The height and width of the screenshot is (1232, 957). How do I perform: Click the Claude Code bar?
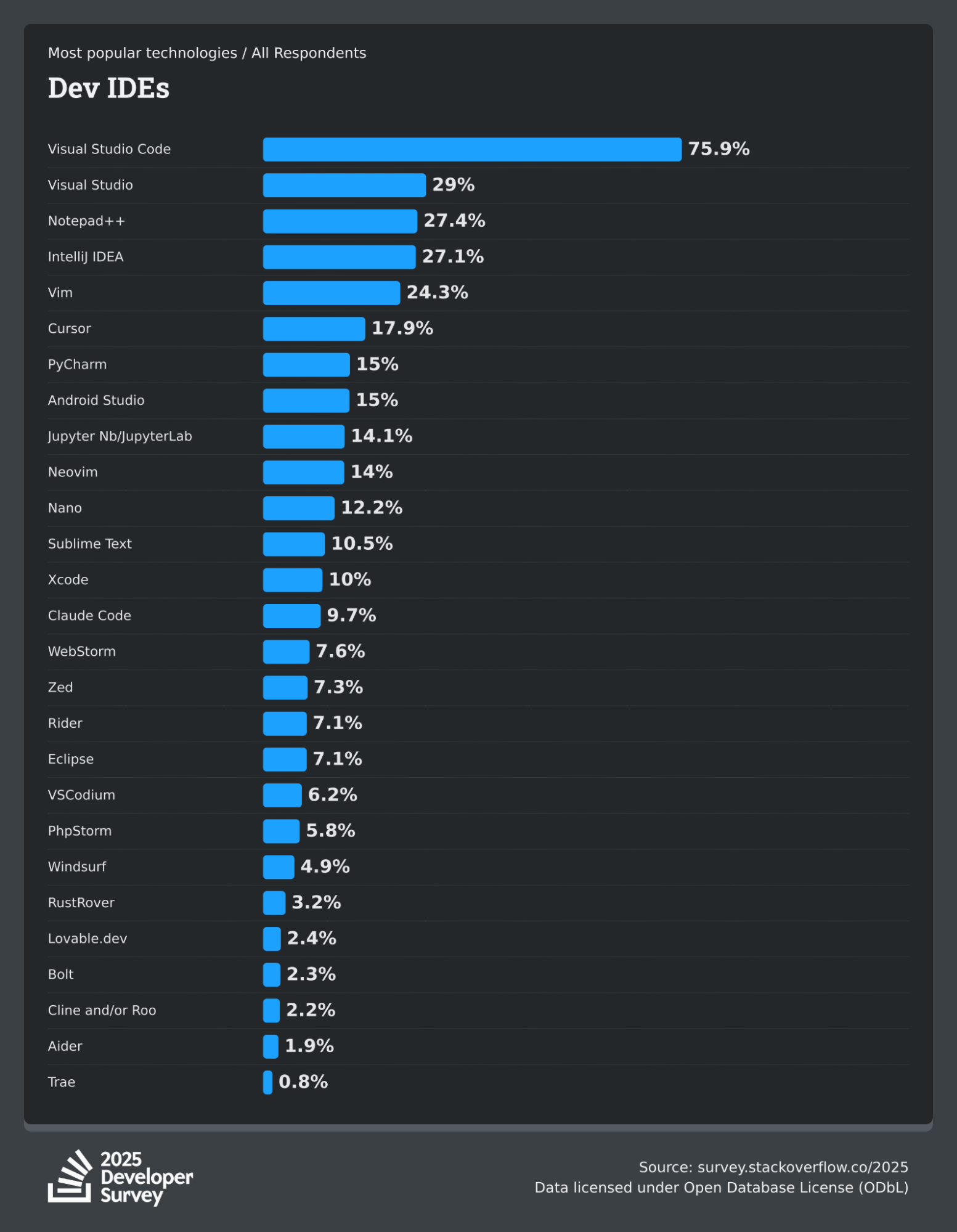pyautogui.click(x=291, y=616)
